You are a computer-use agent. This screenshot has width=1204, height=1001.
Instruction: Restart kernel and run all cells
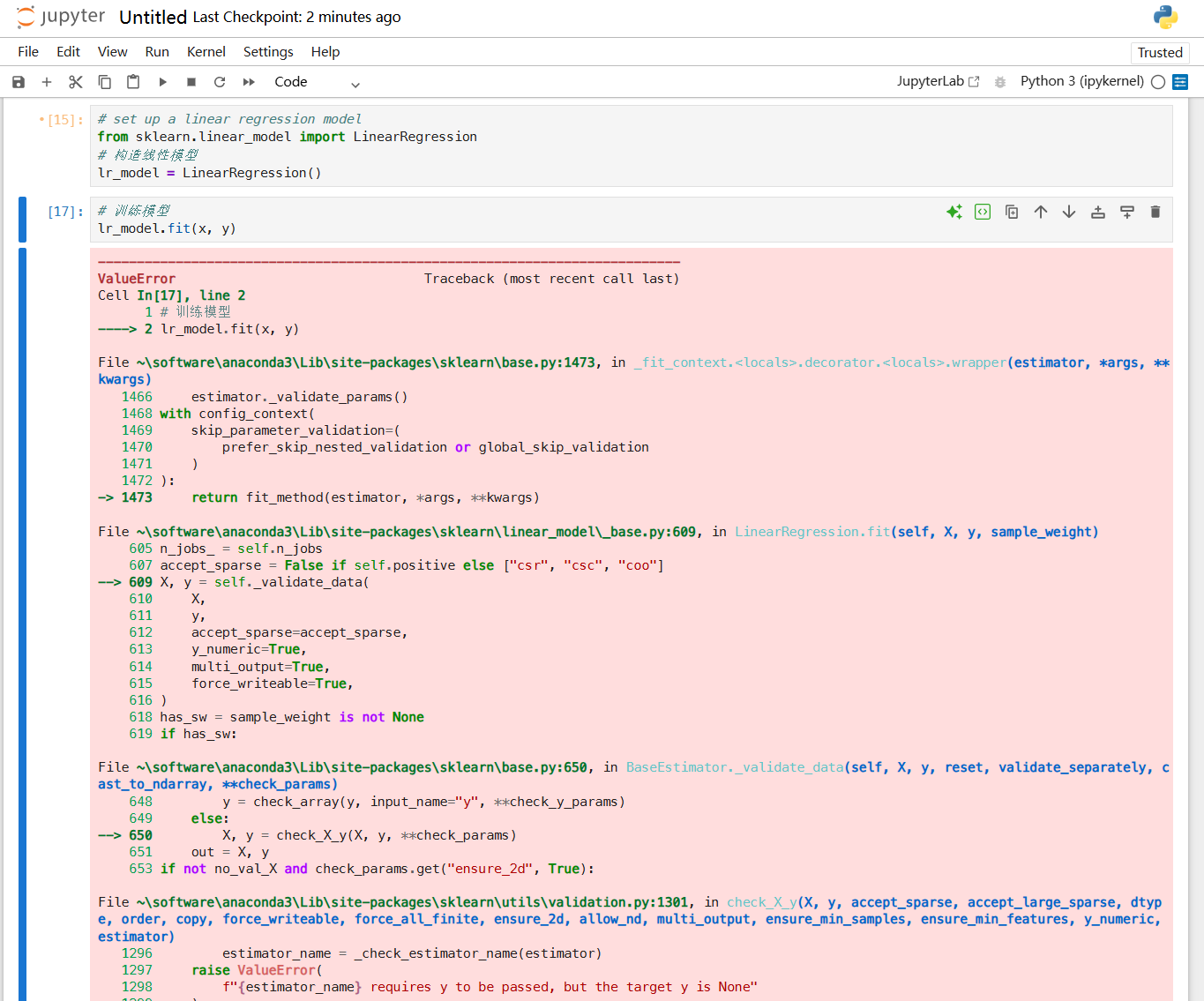tap(249, 82)
